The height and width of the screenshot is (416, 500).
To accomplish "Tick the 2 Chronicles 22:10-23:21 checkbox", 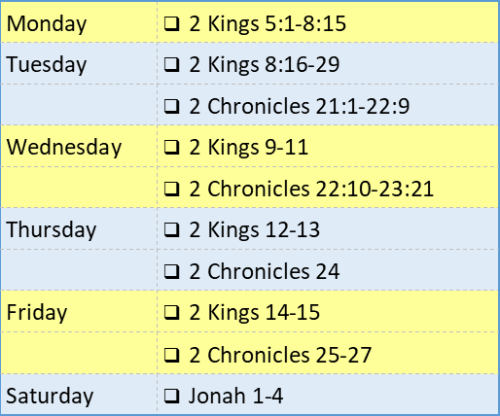I will click(172, 189).
